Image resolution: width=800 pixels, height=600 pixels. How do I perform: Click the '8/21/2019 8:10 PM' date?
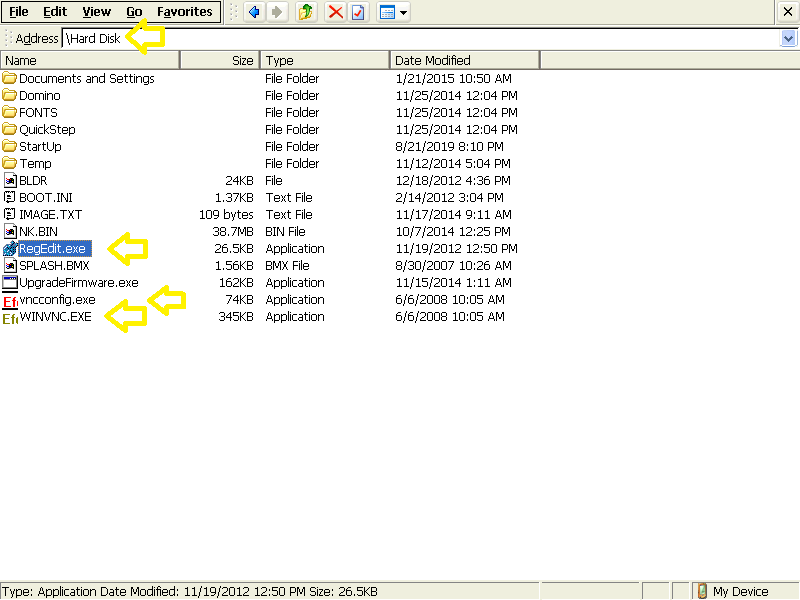[x=449, y=146]
